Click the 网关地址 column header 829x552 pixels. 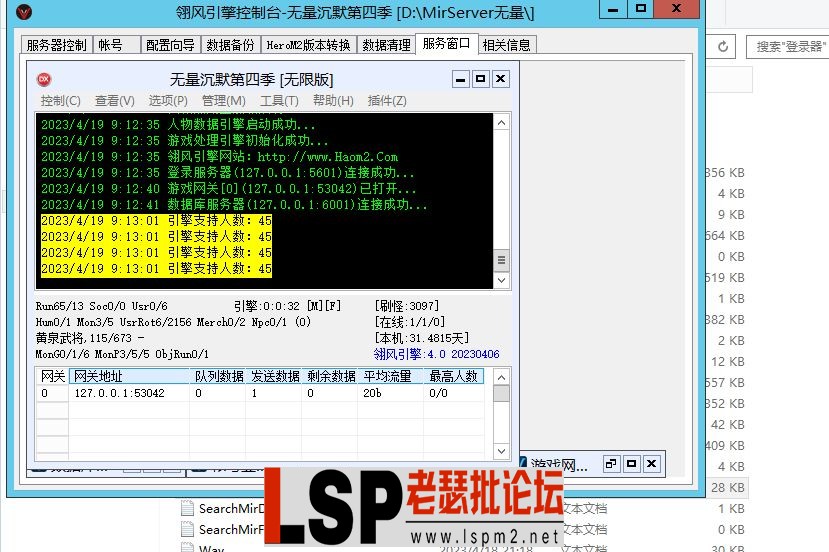point(129,376)
